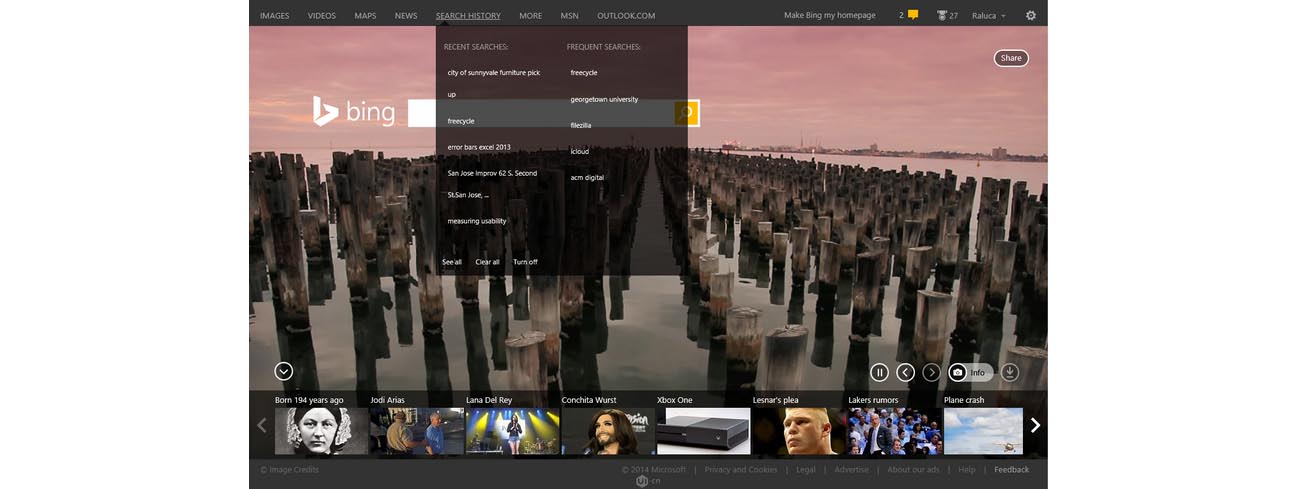Pause the homepage background slideshow
1301x489 pixels.
879,372
